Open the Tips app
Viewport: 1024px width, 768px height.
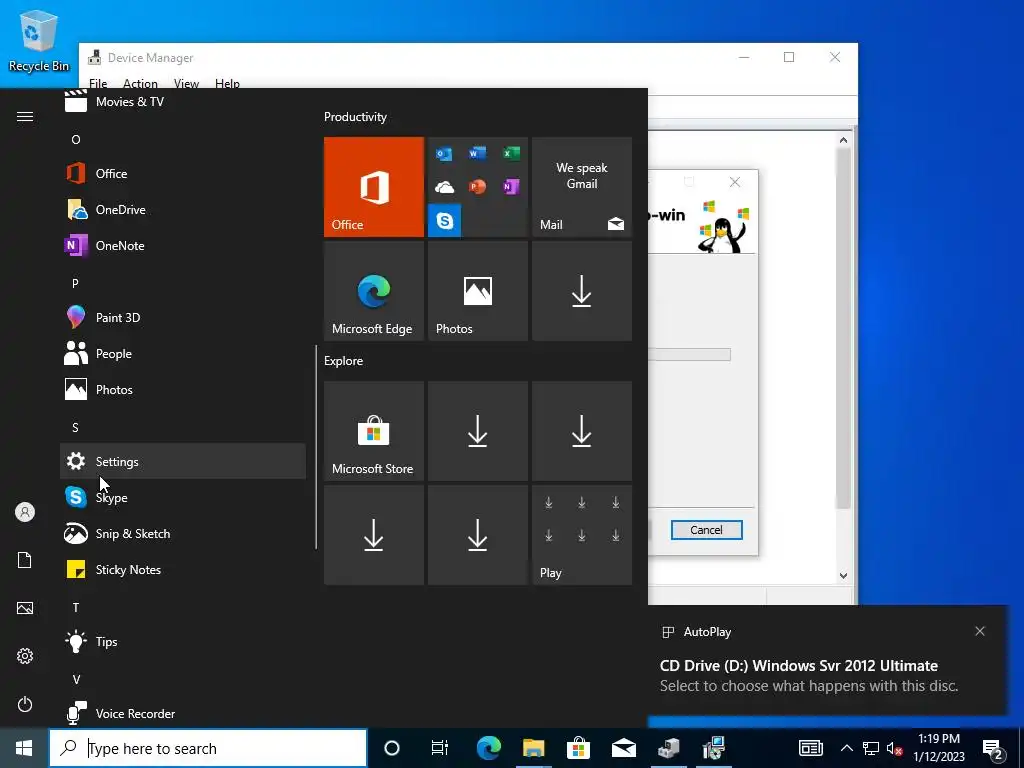pos(183,641)
